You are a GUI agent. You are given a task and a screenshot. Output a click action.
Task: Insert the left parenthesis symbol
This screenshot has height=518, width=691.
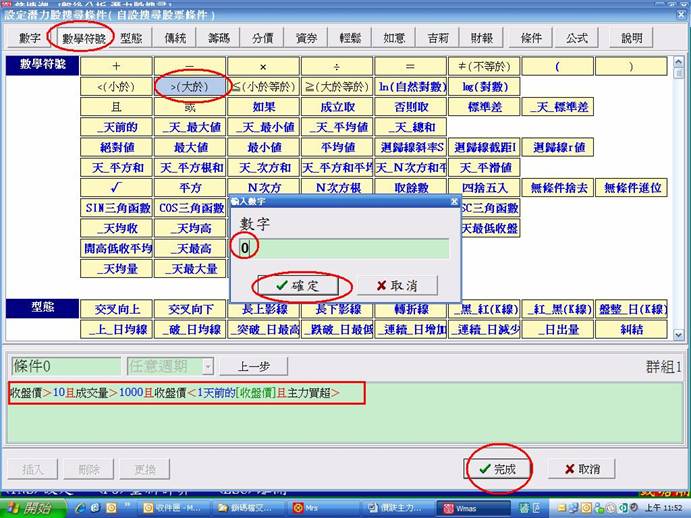point(555,65)
